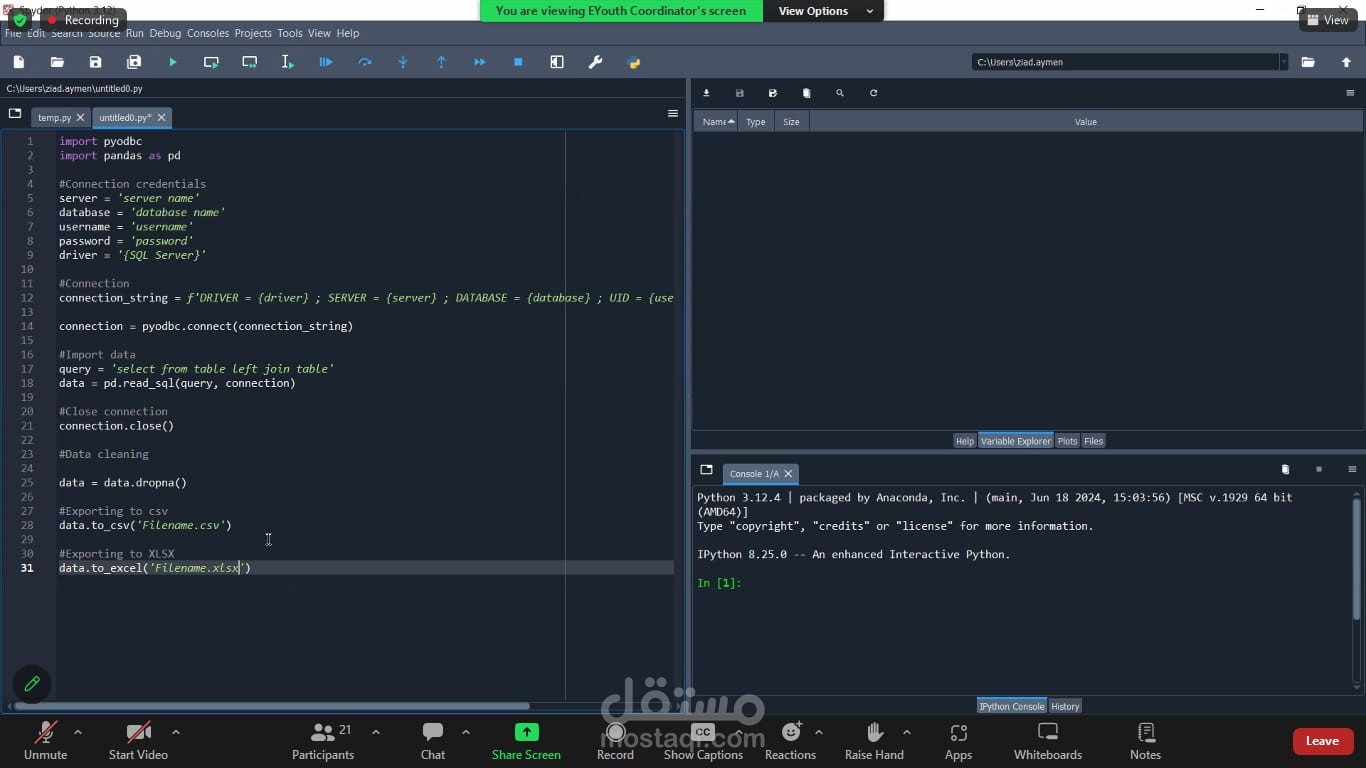Run selection or current line

[x=288, y=62]
